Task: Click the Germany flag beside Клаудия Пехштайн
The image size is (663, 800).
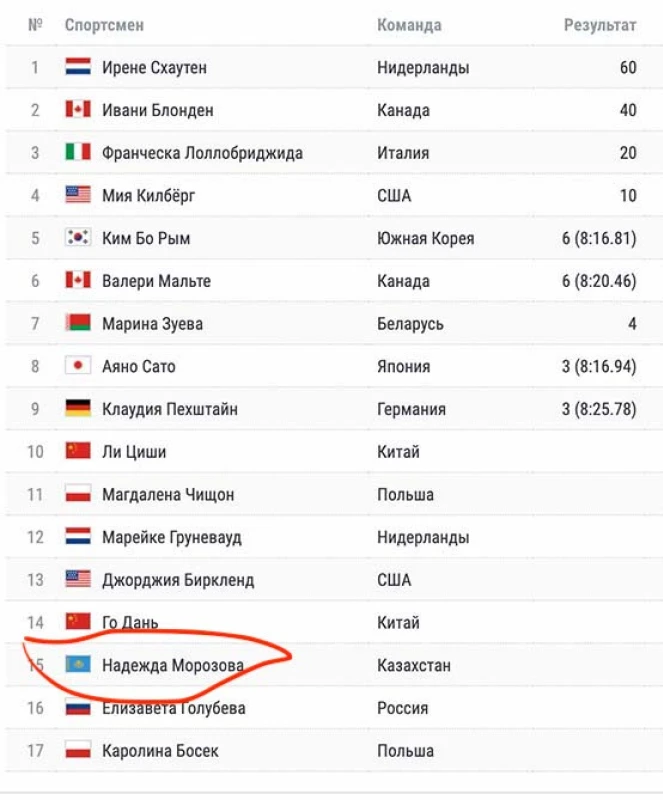Action: [x=78, y=409]
